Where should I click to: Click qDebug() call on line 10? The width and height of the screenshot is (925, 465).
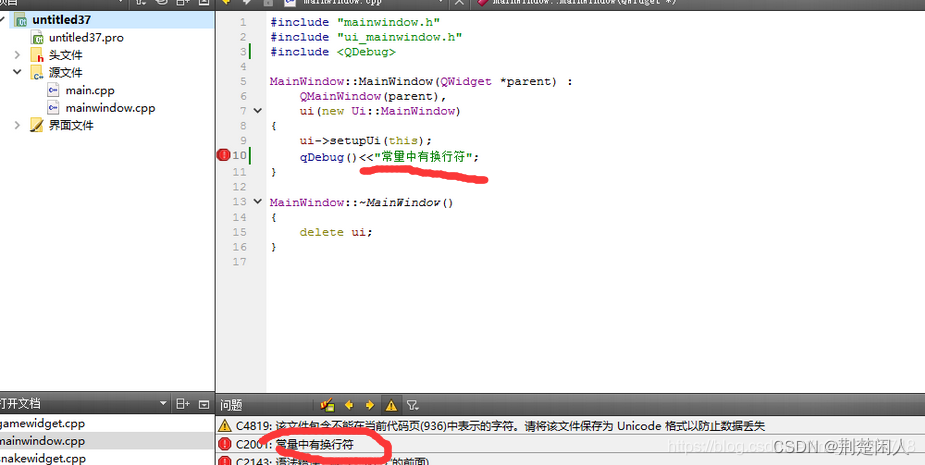click(x=329, y=158)
